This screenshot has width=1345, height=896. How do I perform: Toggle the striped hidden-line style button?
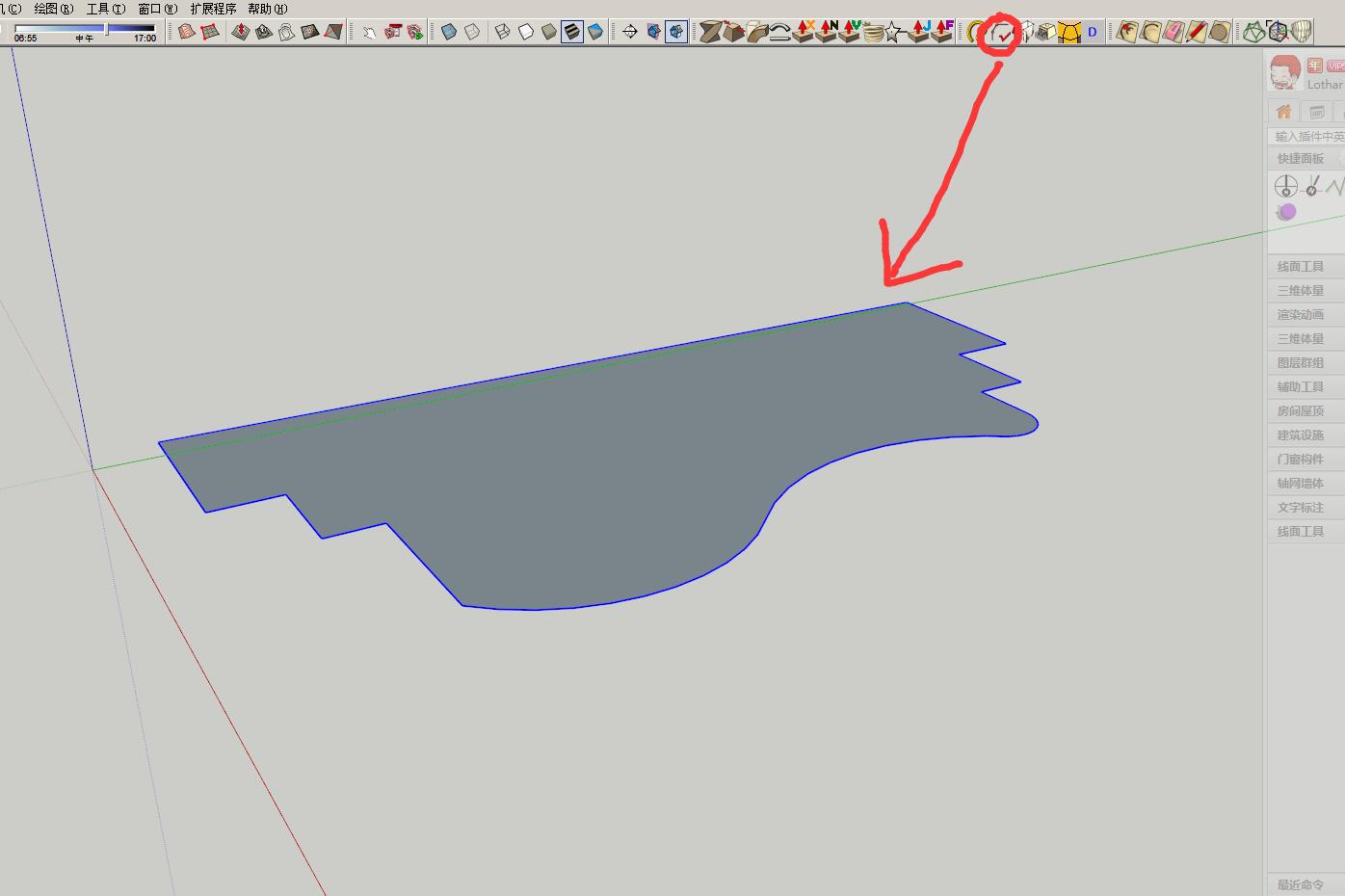pyautogui.click(x=572, y=32)
